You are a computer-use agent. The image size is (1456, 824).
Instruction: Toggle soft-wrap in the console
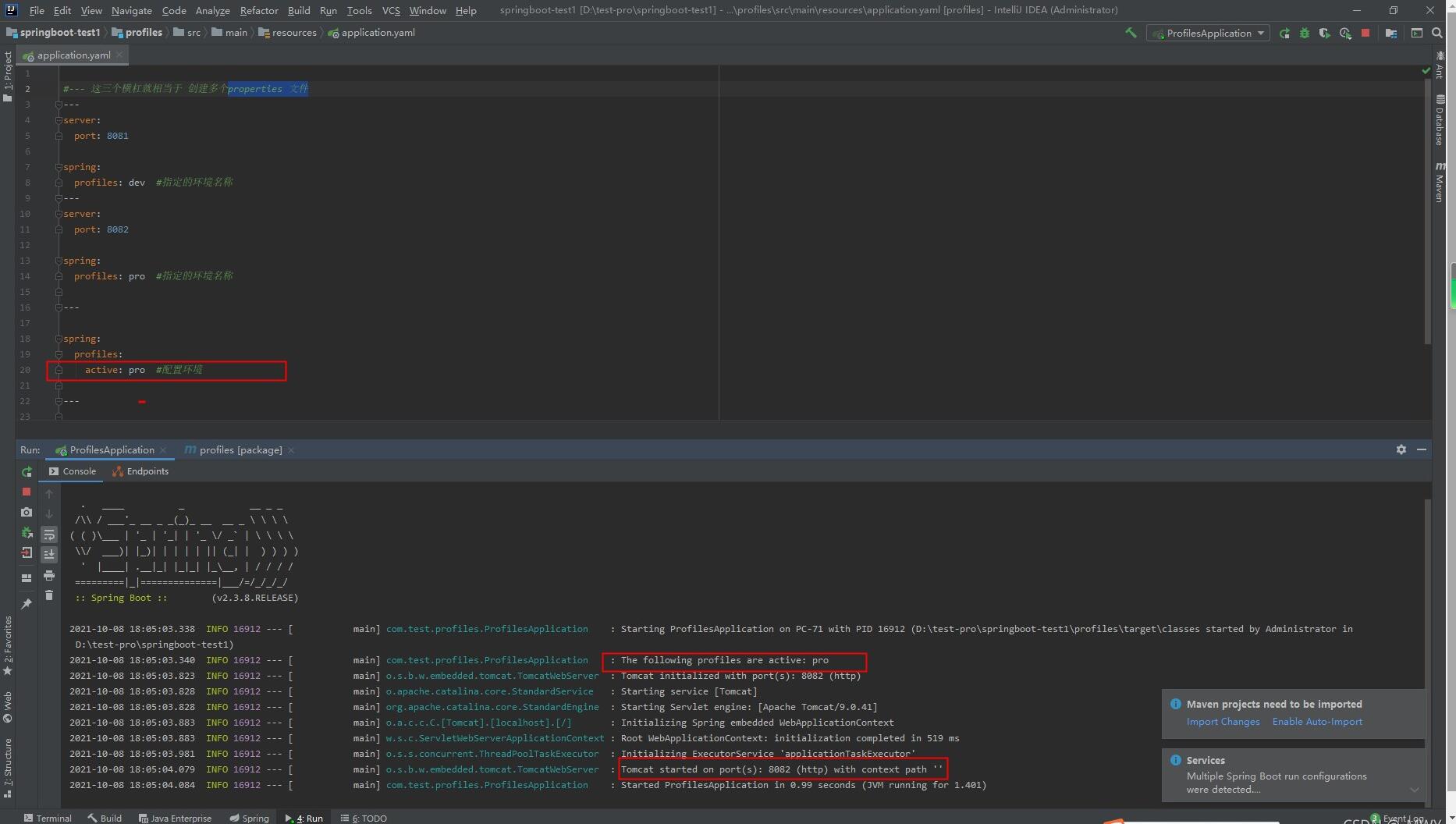(x=49, y=535)
